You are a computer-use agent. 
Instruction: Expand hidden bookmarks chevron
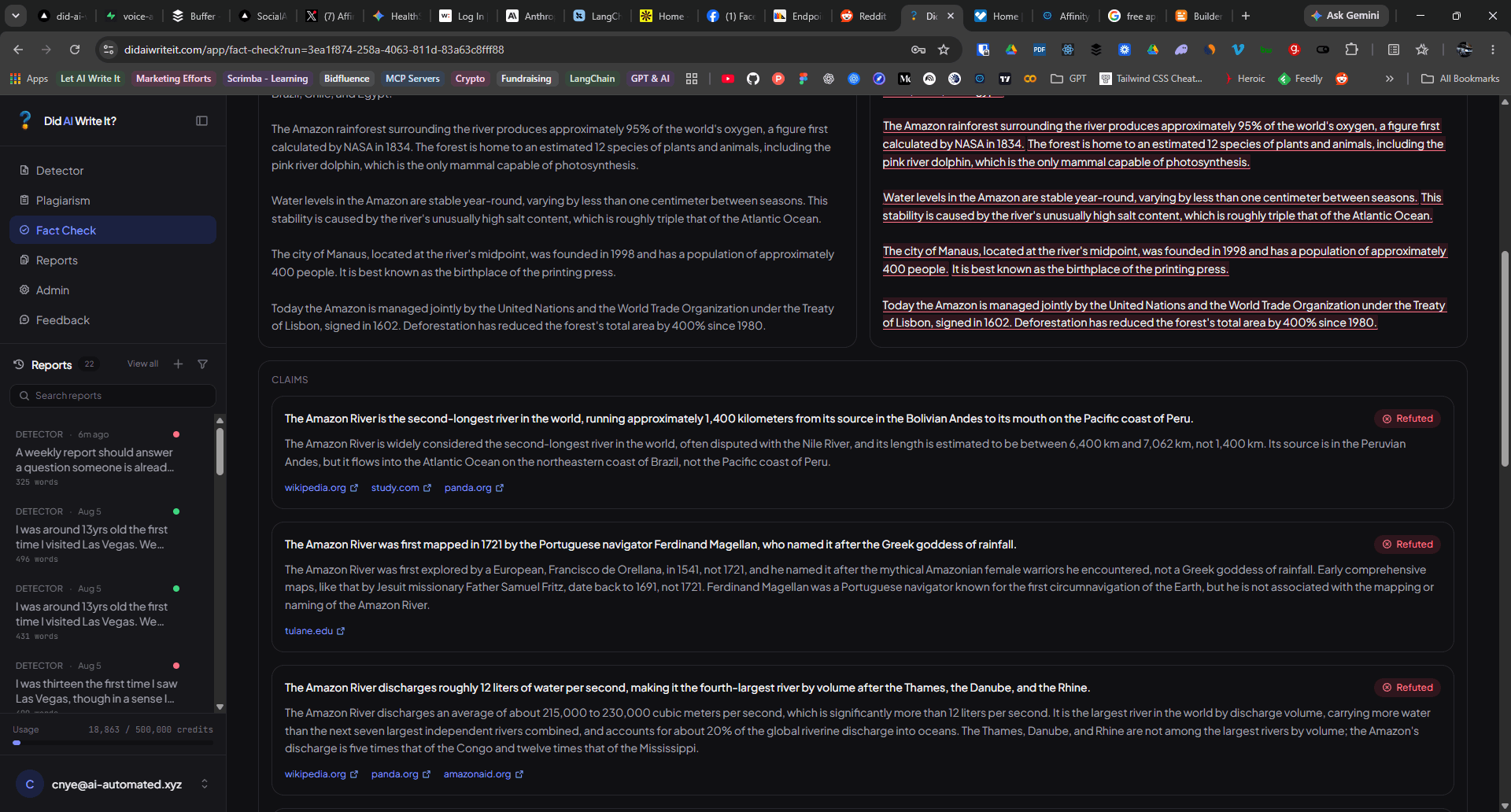pyautogui.click(x=1390, y=79)
